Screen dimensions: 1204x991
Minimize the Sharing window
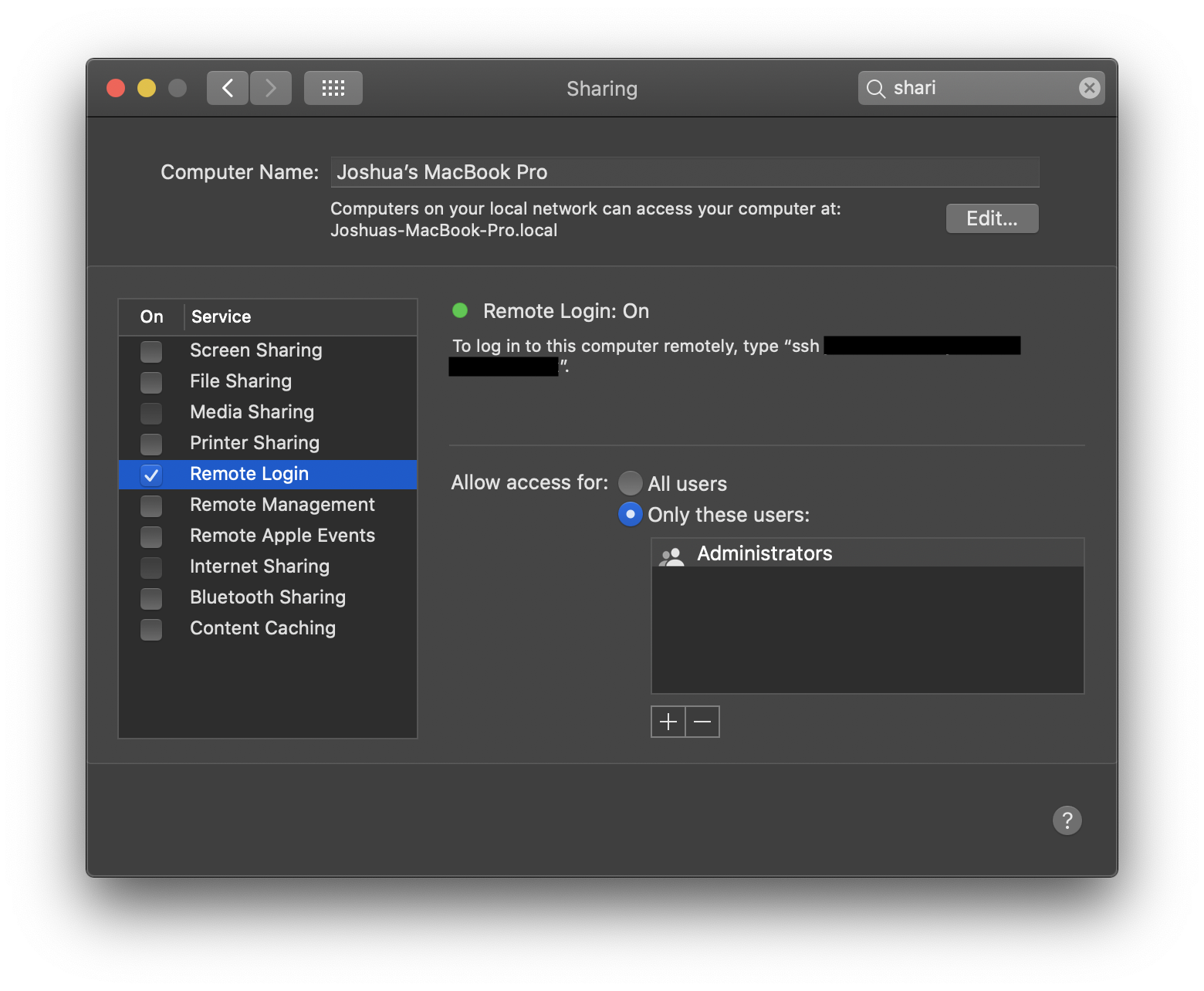147,88
